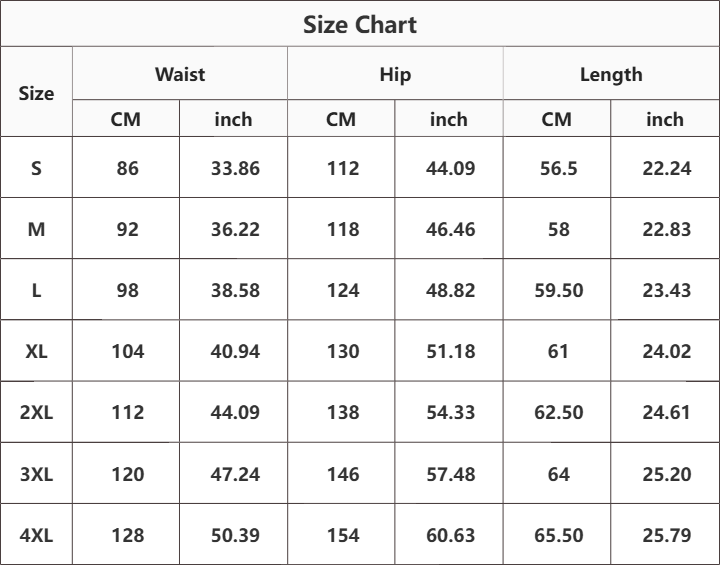Screen dimensions: 720x565
Task: Select hip inch value 60.63
Action: coord(450,535)
